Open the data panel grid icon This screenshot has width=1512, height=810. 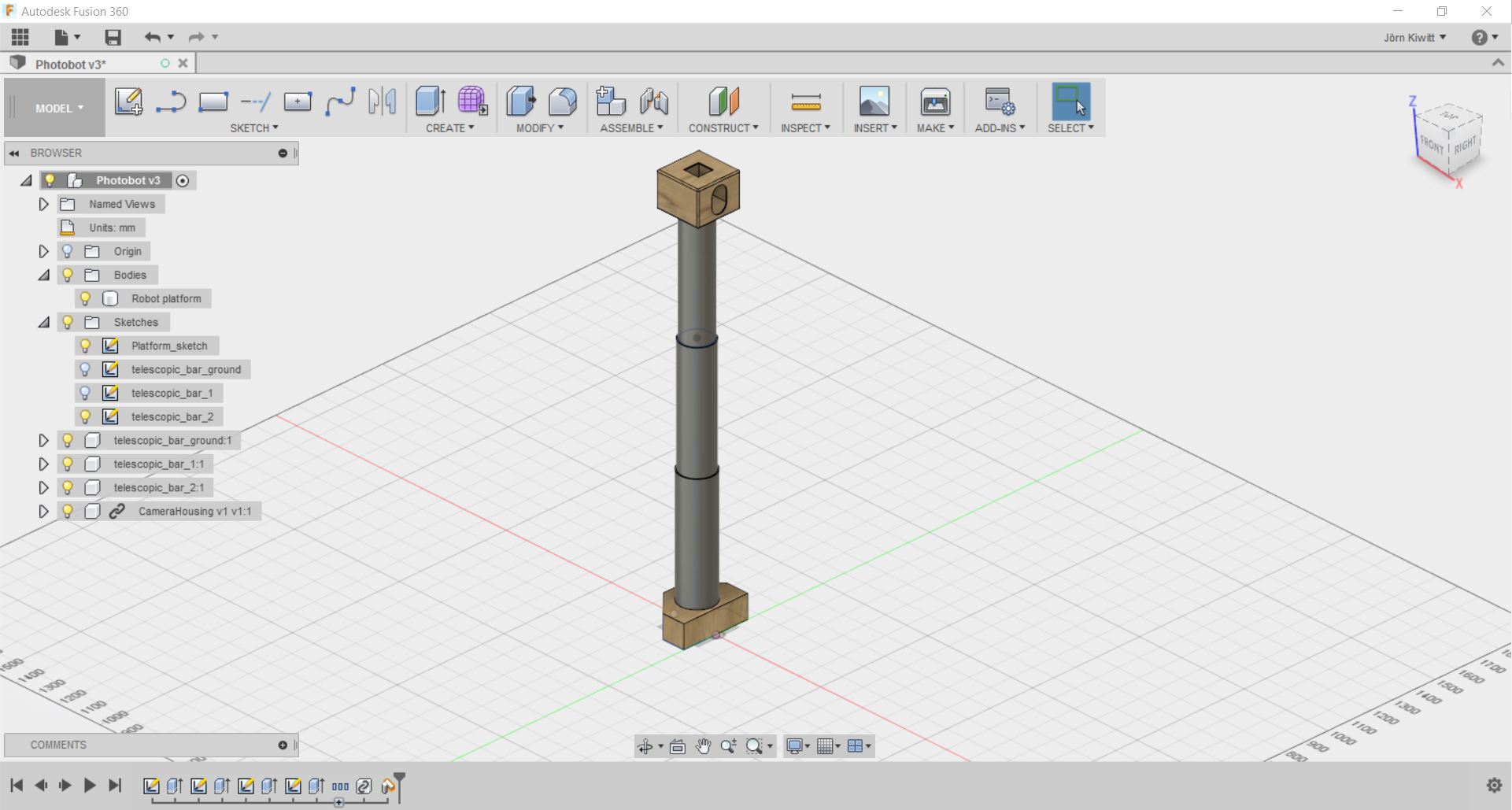point(20,37)
